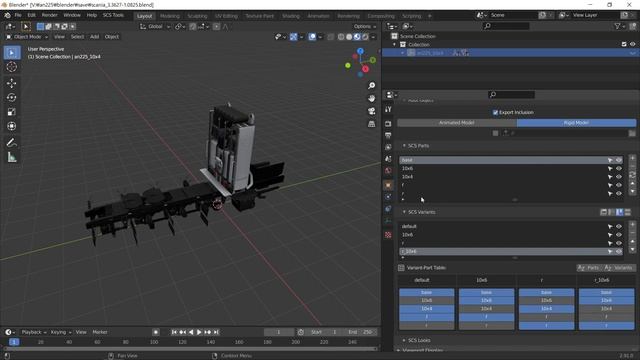Image resolution: width=640 pixels, height=360 pixels.
Task: Click the timeline play button
Action: tap(199, 332)
